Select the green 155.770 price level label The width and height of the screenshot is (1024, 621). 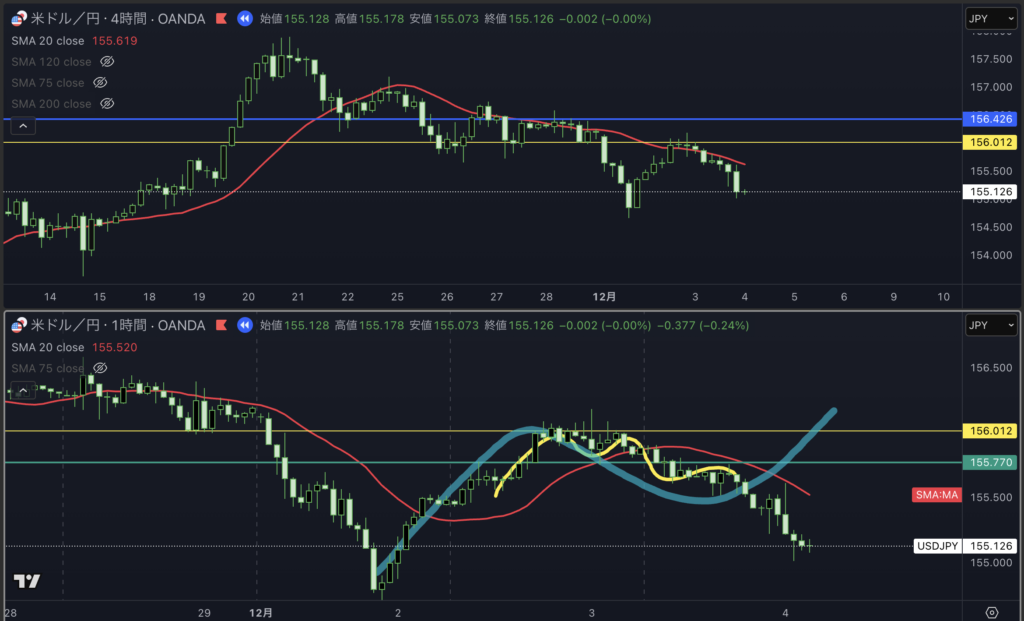coord(991,462)
